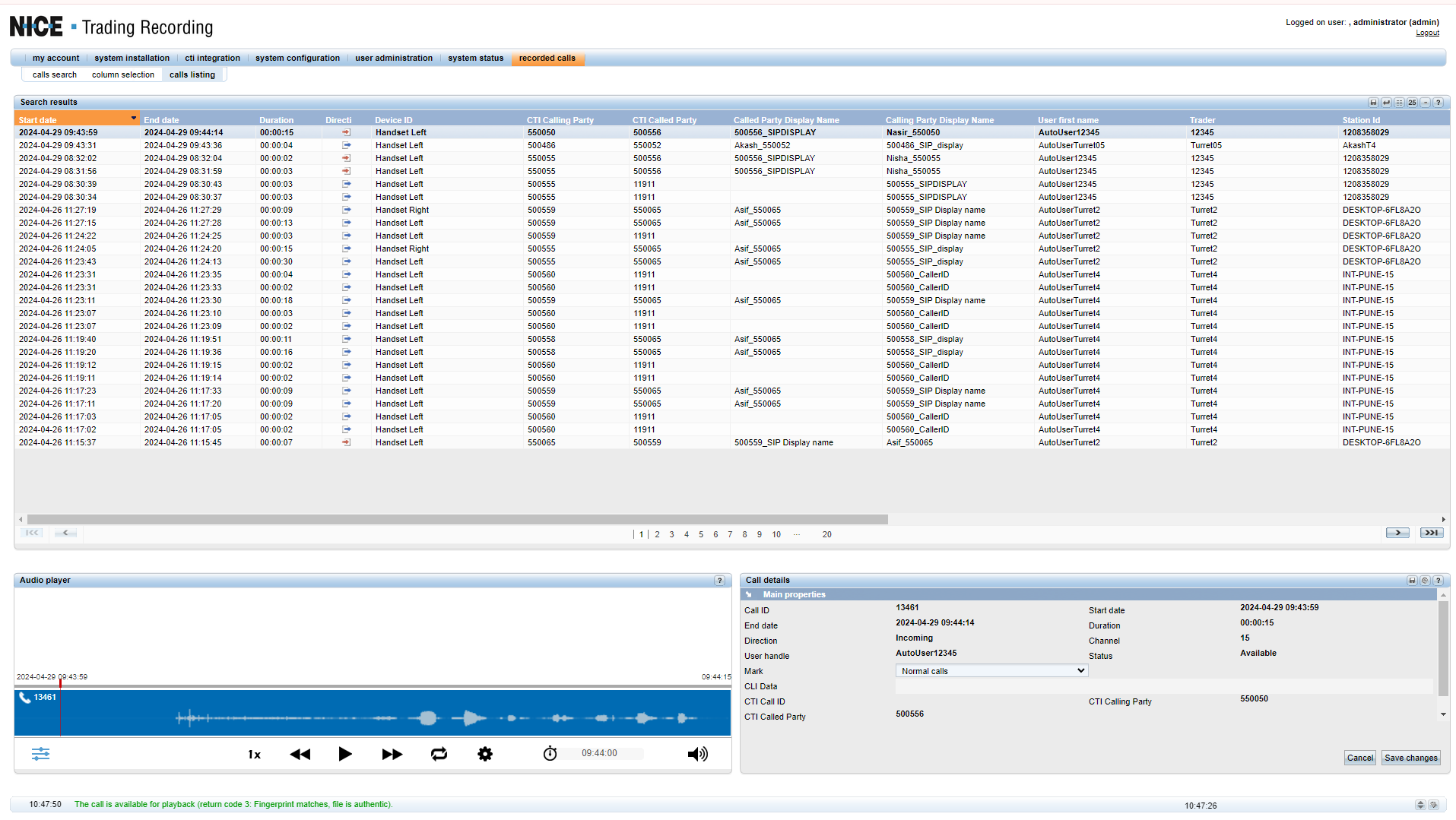Click the Save changes button
1456x820 pixels.
(1410, 758)
